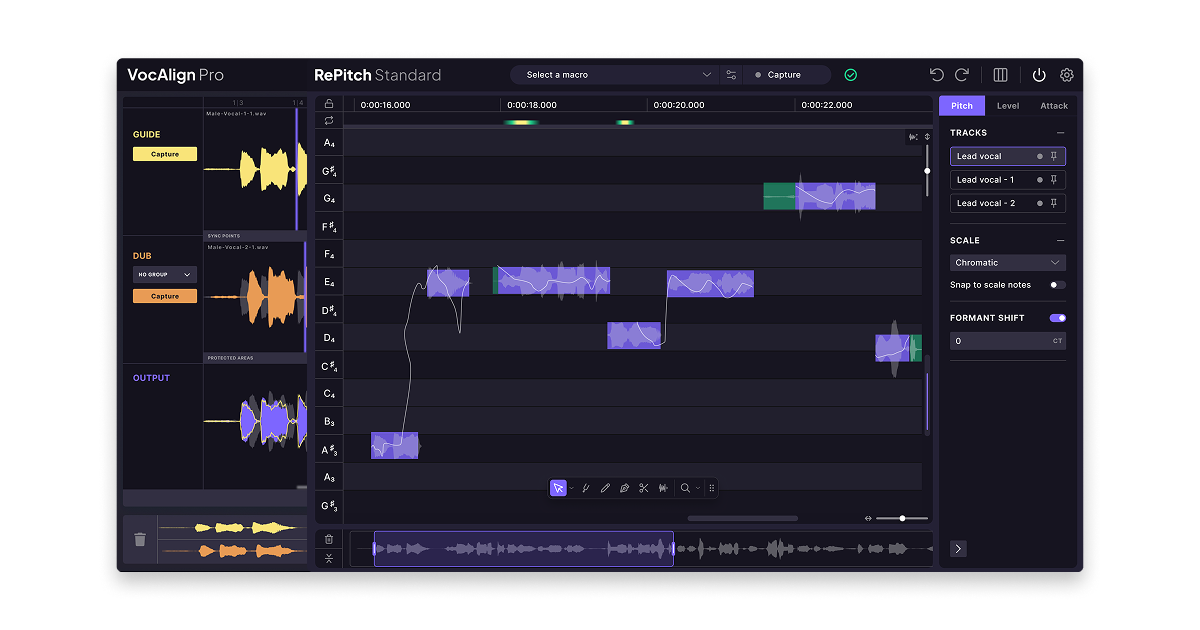1200x630 pixels.
Task: Switch to the Pitch tab
Action: click(x=962, y=105)
